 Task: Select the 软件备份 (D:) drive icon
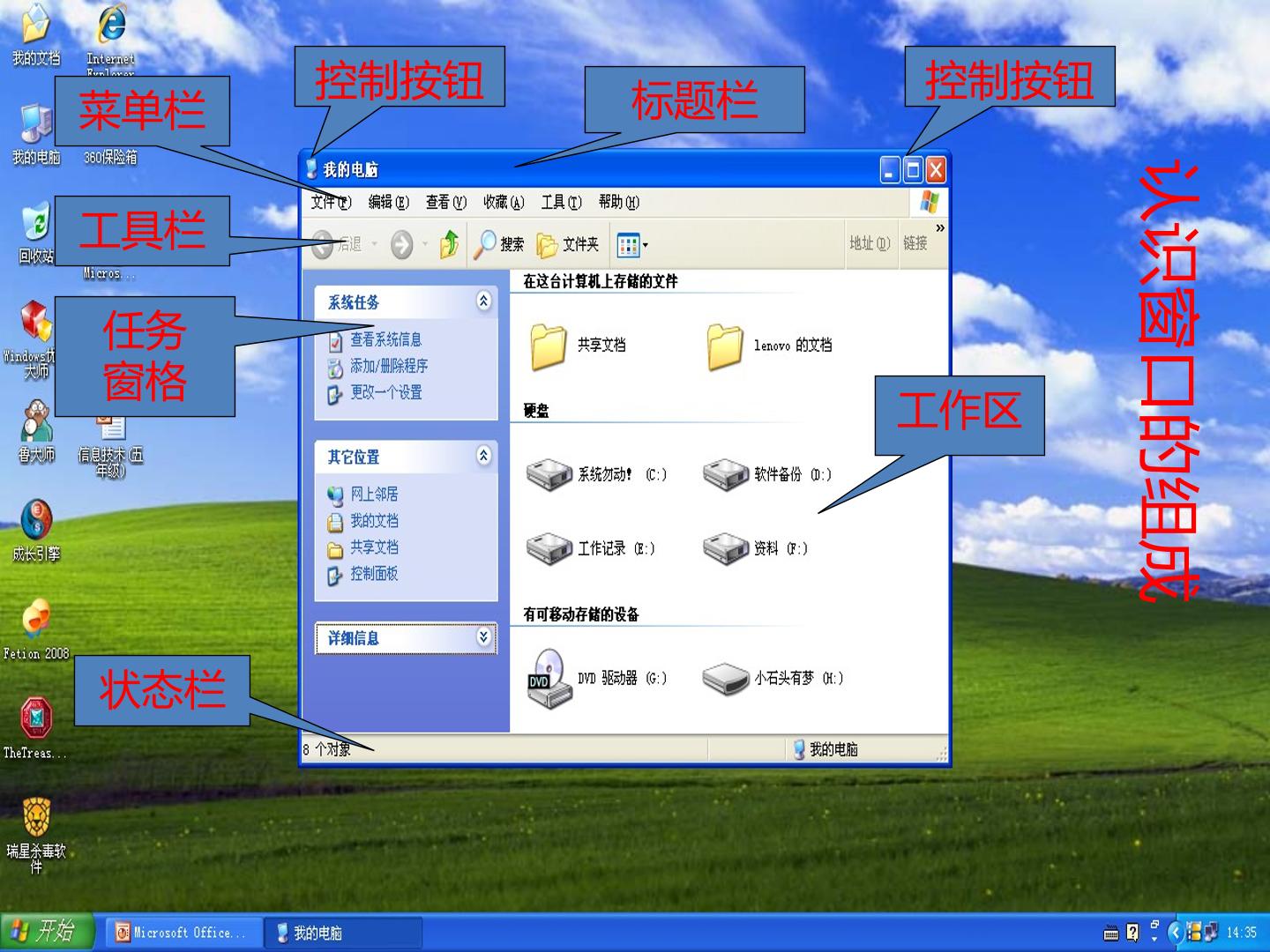(x=726, y=474)
